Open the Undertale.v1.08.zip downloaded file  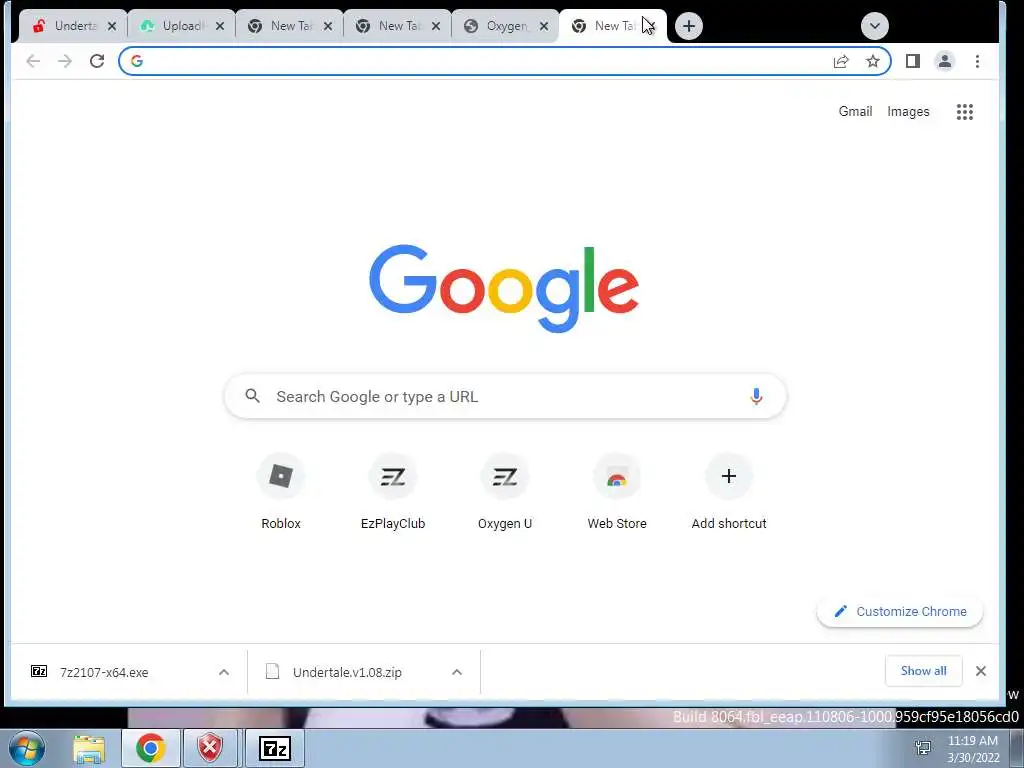coord(347,672)
